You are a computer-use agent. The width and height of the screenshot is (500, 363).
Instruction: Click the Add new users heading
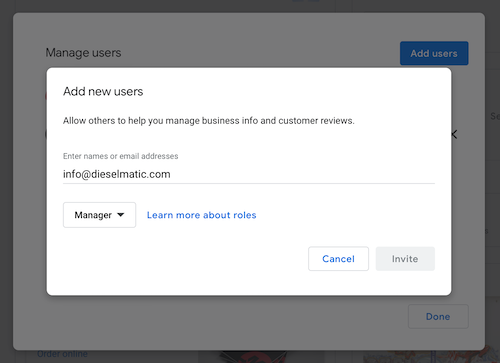click(103, 91)
